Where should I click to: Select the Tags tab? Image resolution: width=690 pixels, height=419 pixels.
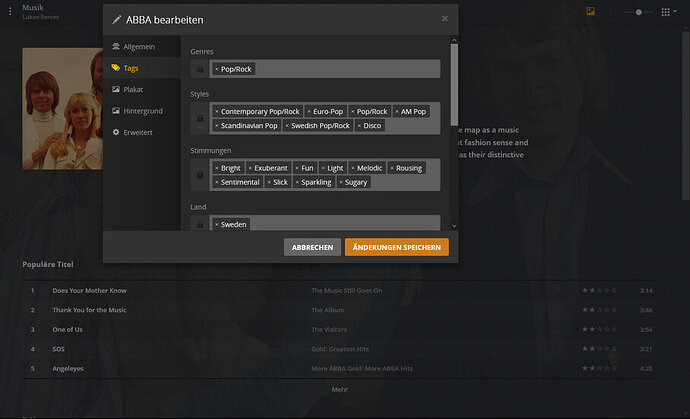tap(142, 68)
